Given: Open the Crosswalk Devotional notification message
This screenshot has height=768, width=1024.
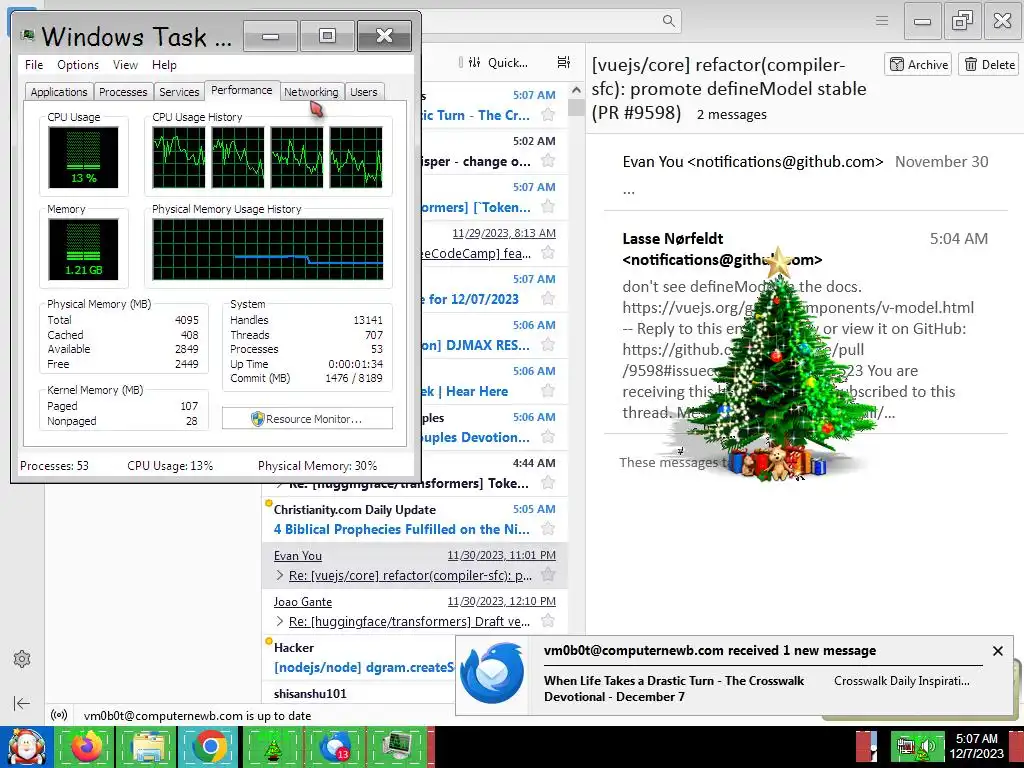Looking at the screenshot, I should pos(673,688).
